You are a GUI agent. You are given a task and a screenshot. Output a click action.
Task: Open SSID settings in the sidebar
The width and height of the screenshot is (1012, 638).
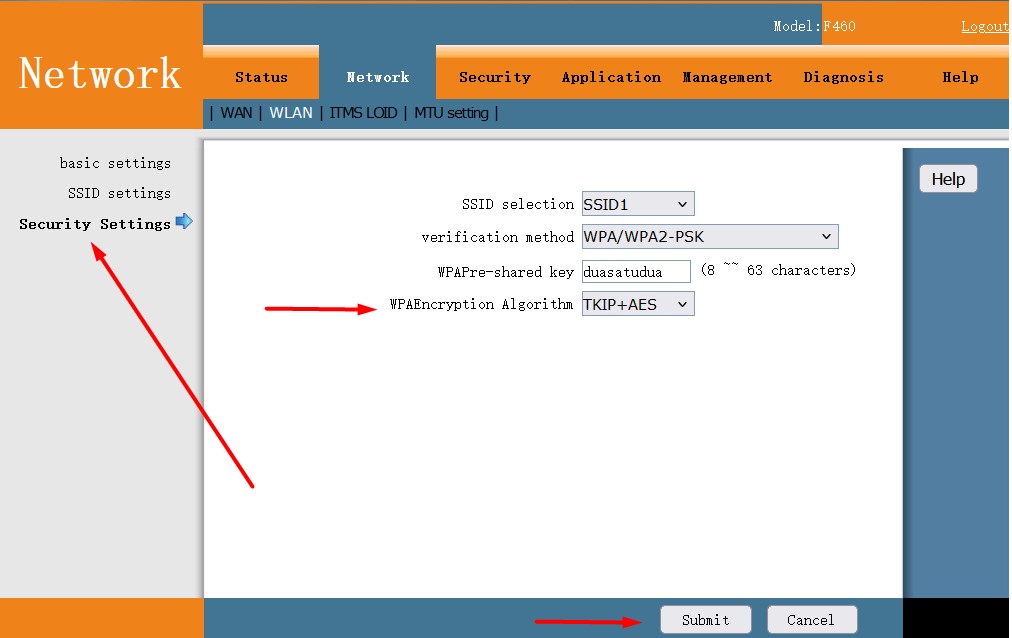[119, 192]
